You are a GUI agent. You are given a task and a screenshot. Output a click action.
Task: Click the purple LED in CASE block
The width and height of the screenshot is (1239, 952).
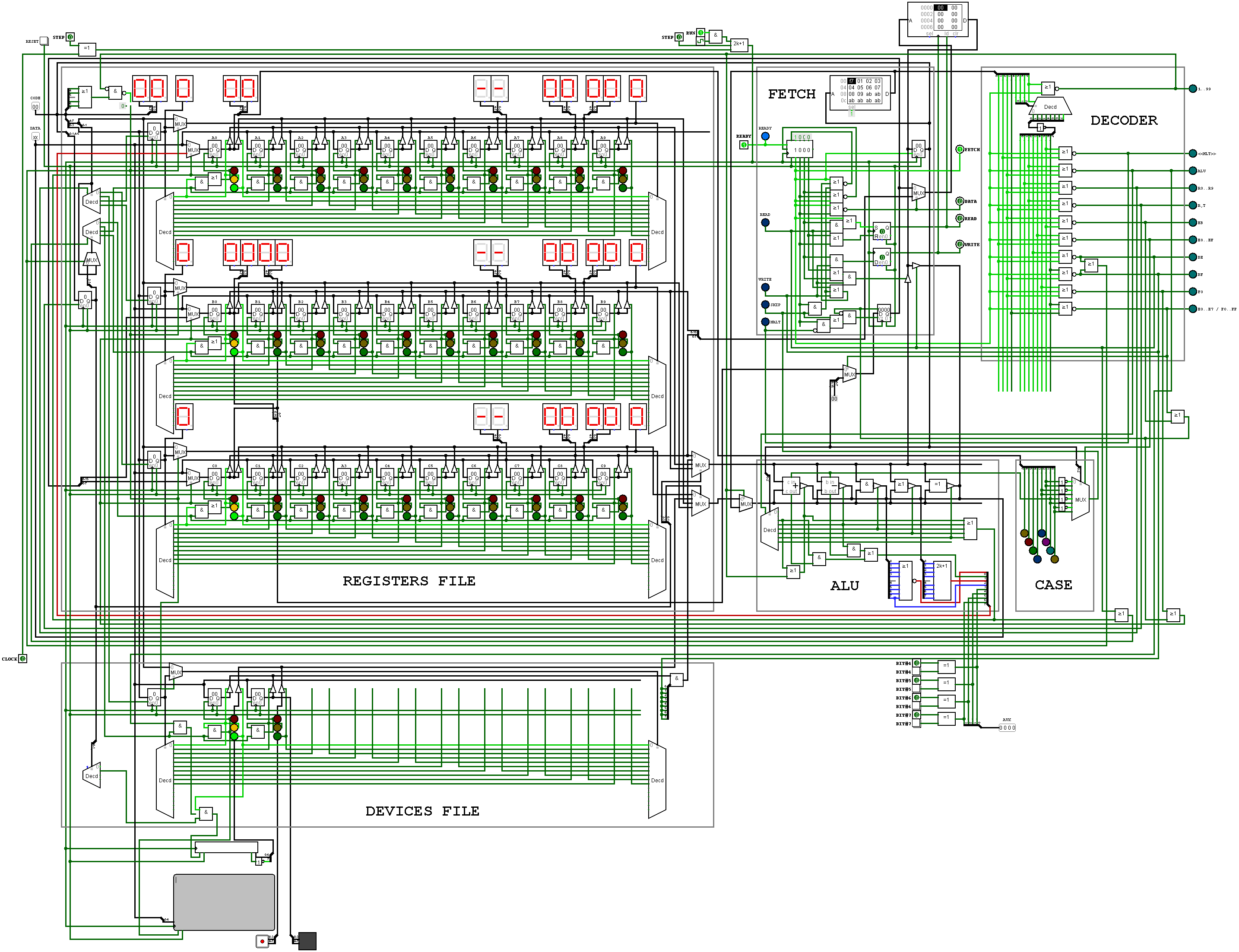(1046, 542)
